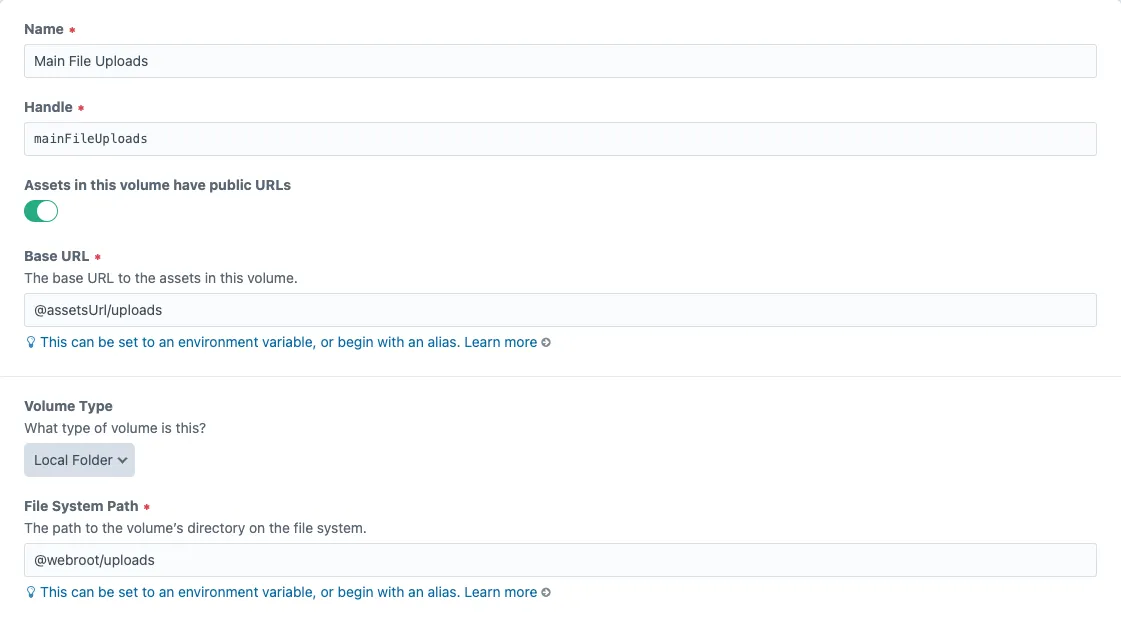Click the Name field label
The height and width of the screenshot is (626, 1121).
(44, 29)
